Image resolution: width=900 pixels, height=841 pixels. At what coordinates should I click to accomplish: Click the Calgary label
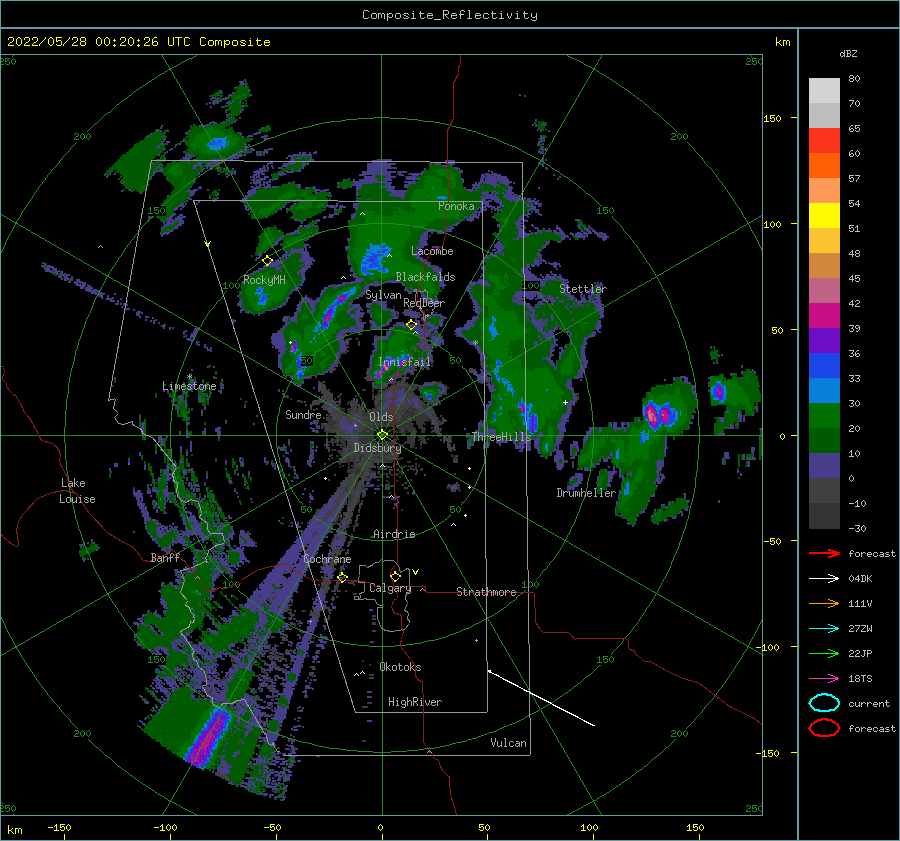pyautogui.click(x=390, y=588)
